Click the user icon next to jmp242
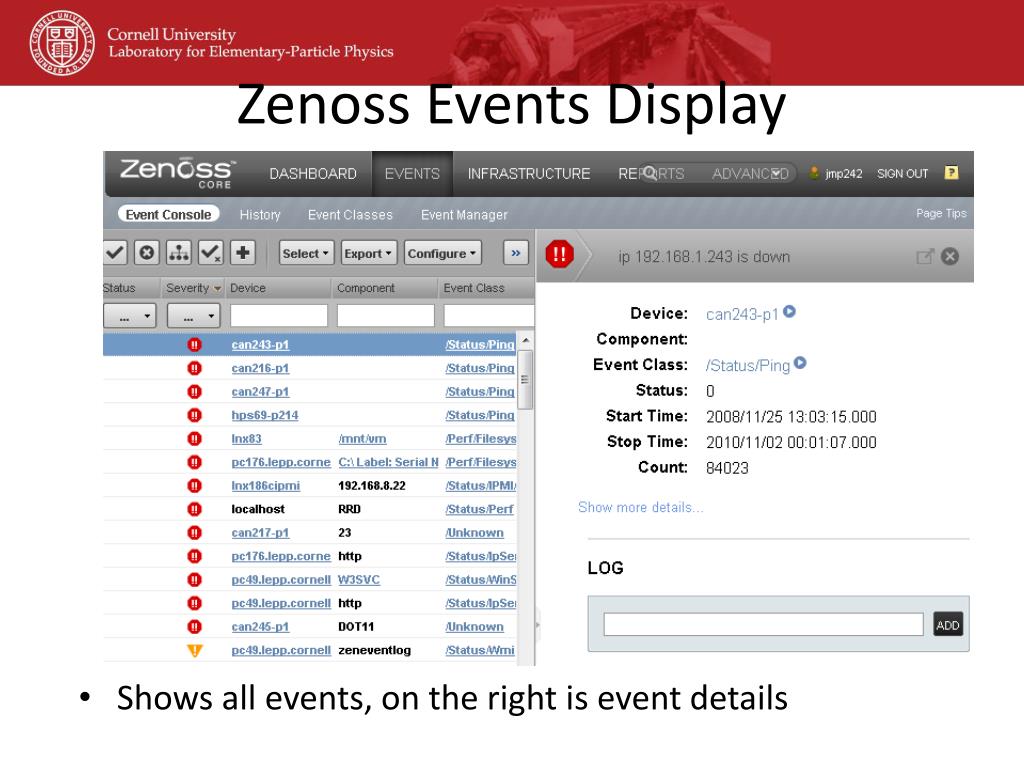This screenshot has width=1024, height=768. point(814,173)
